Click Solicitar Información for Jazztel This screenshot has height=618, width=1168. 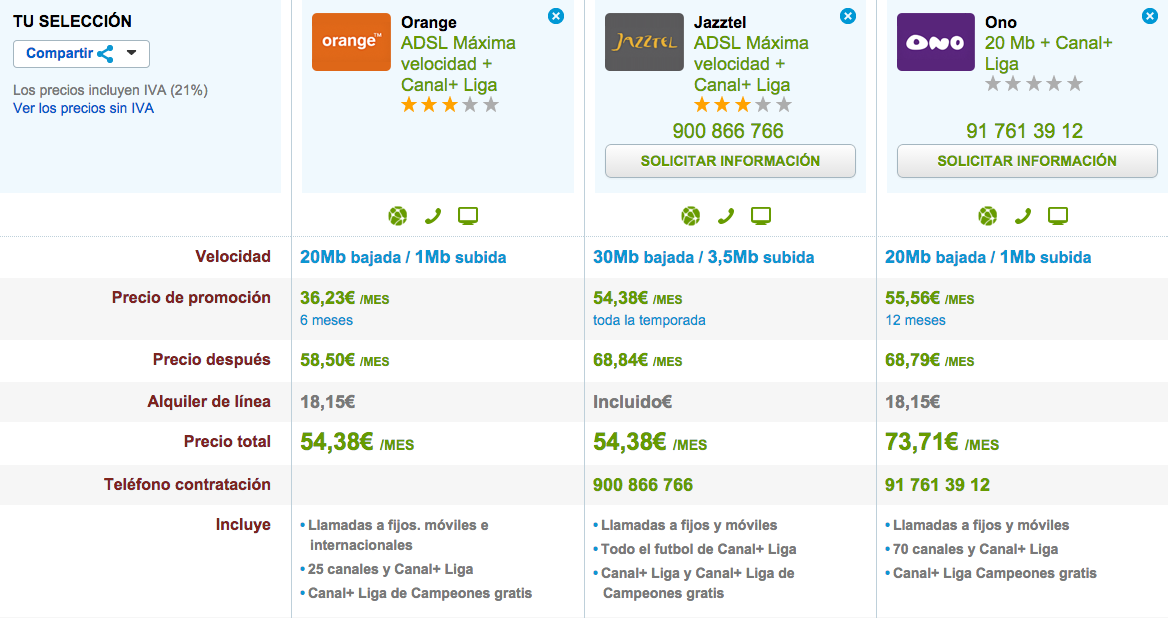pos(730,161)
